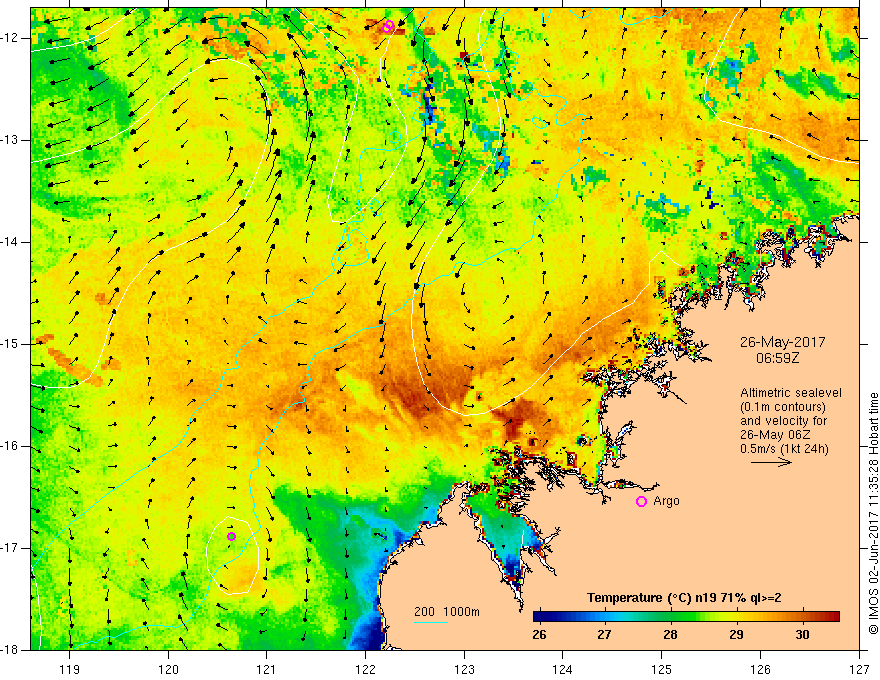This screenshot has height=680, width=880.
Task: Click the small white sea level contour loop around the 17S Argo float
Action: (233, 555)
